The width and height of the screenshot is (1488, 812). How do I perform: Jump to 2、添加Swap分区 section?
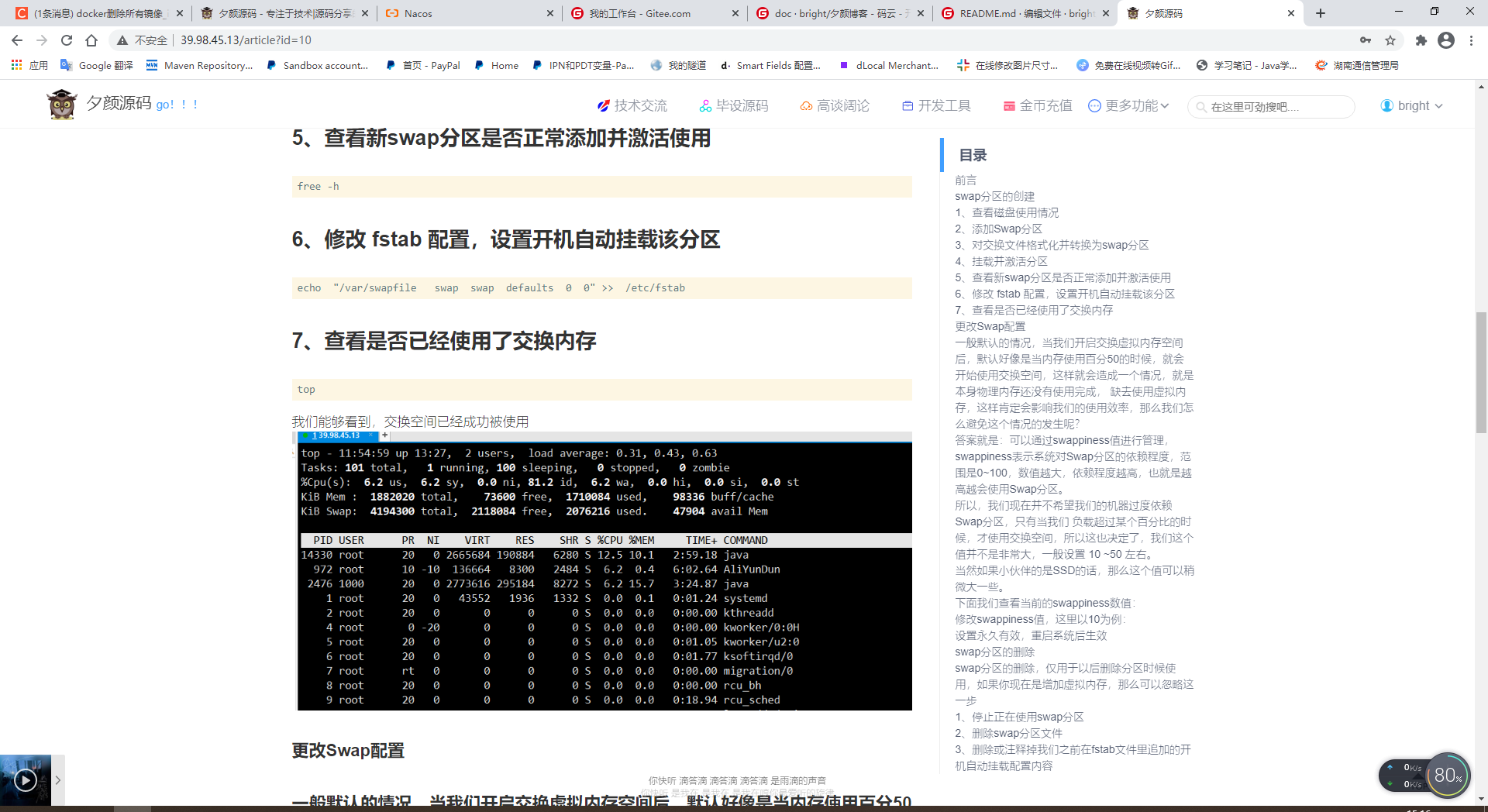[998, 229]
